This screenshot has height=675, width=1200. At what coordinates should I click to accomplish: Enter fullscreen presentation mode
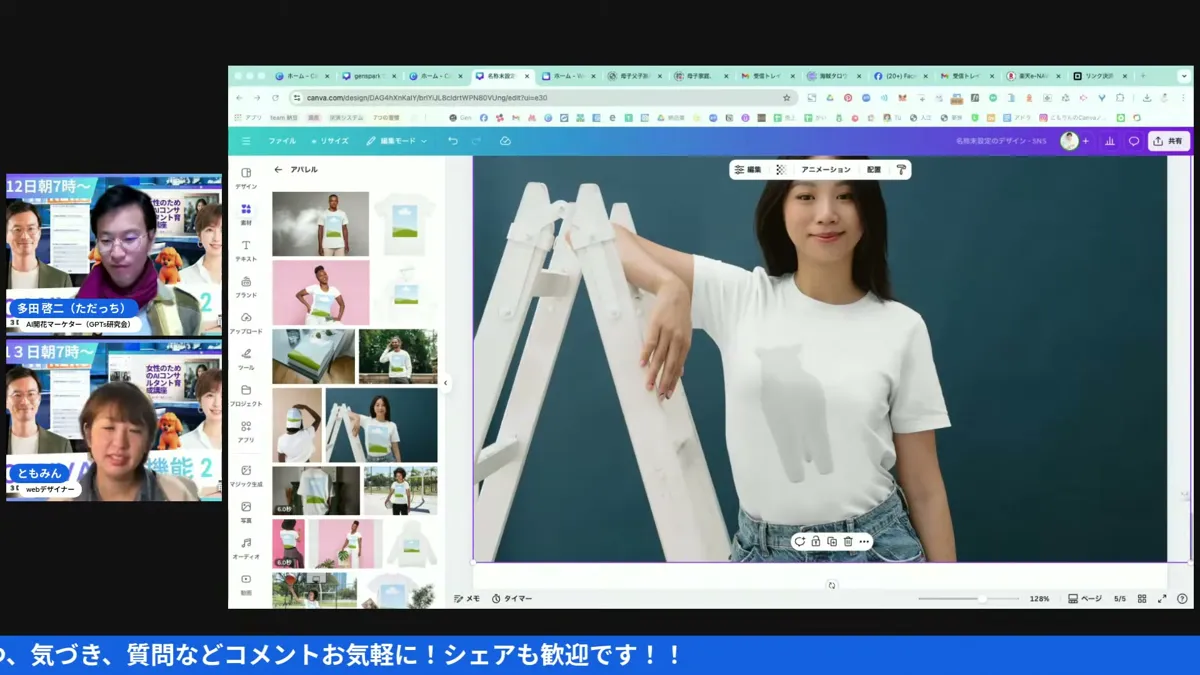[1162, 599]
